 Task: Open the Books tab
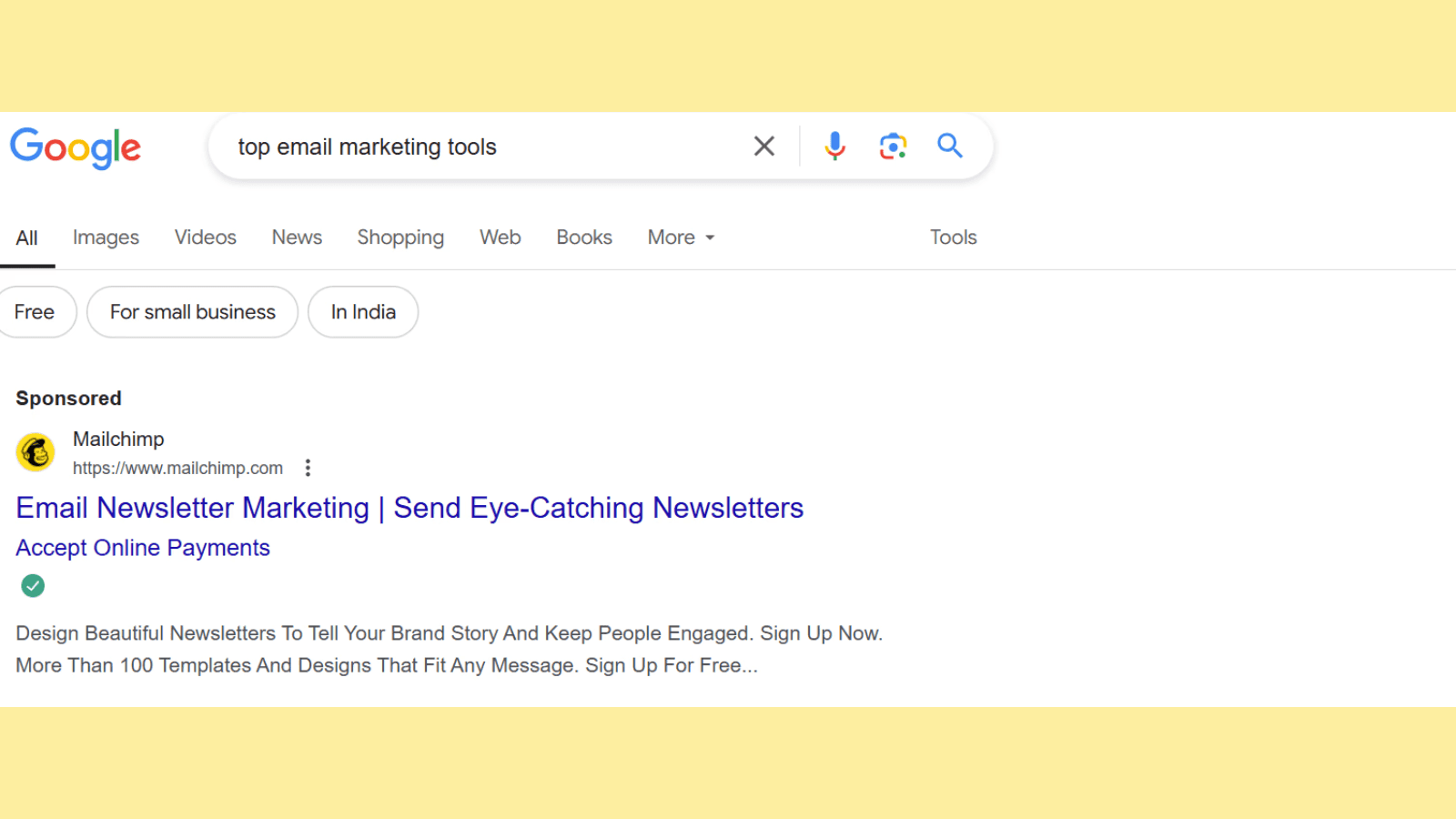coord(584,238)
